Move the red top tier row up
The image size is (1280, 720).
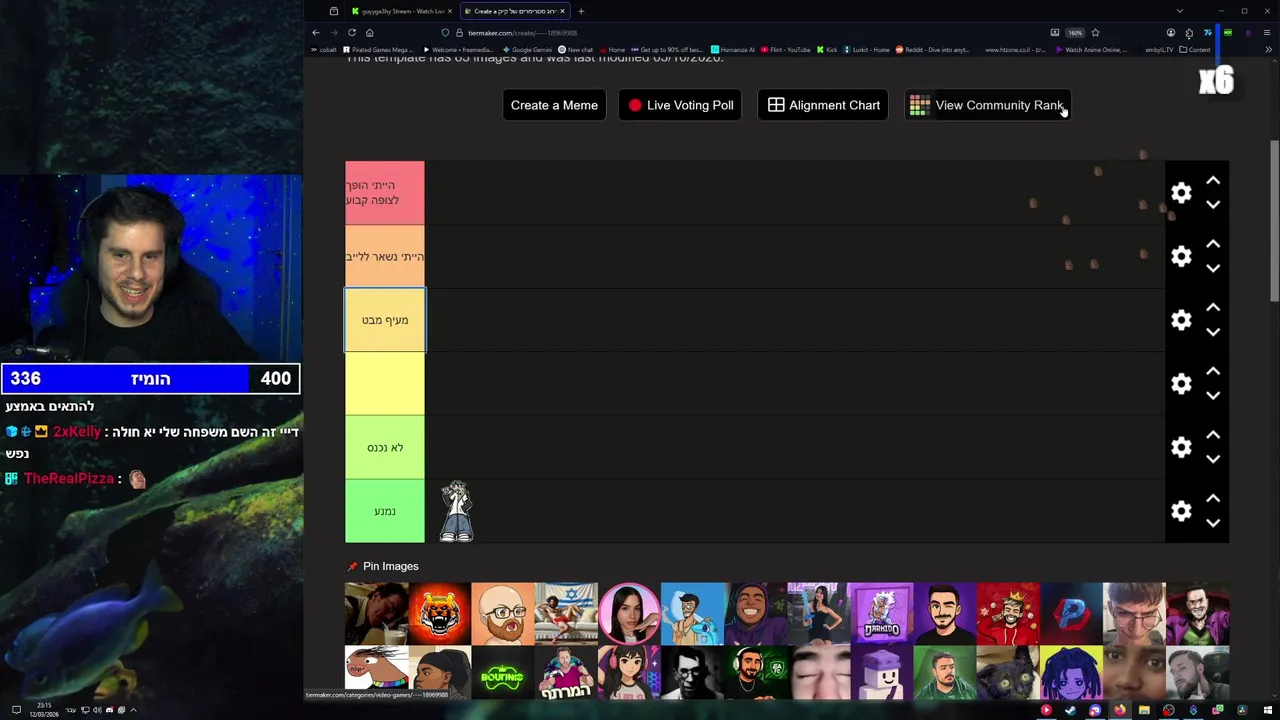(x=1213, y=181)
